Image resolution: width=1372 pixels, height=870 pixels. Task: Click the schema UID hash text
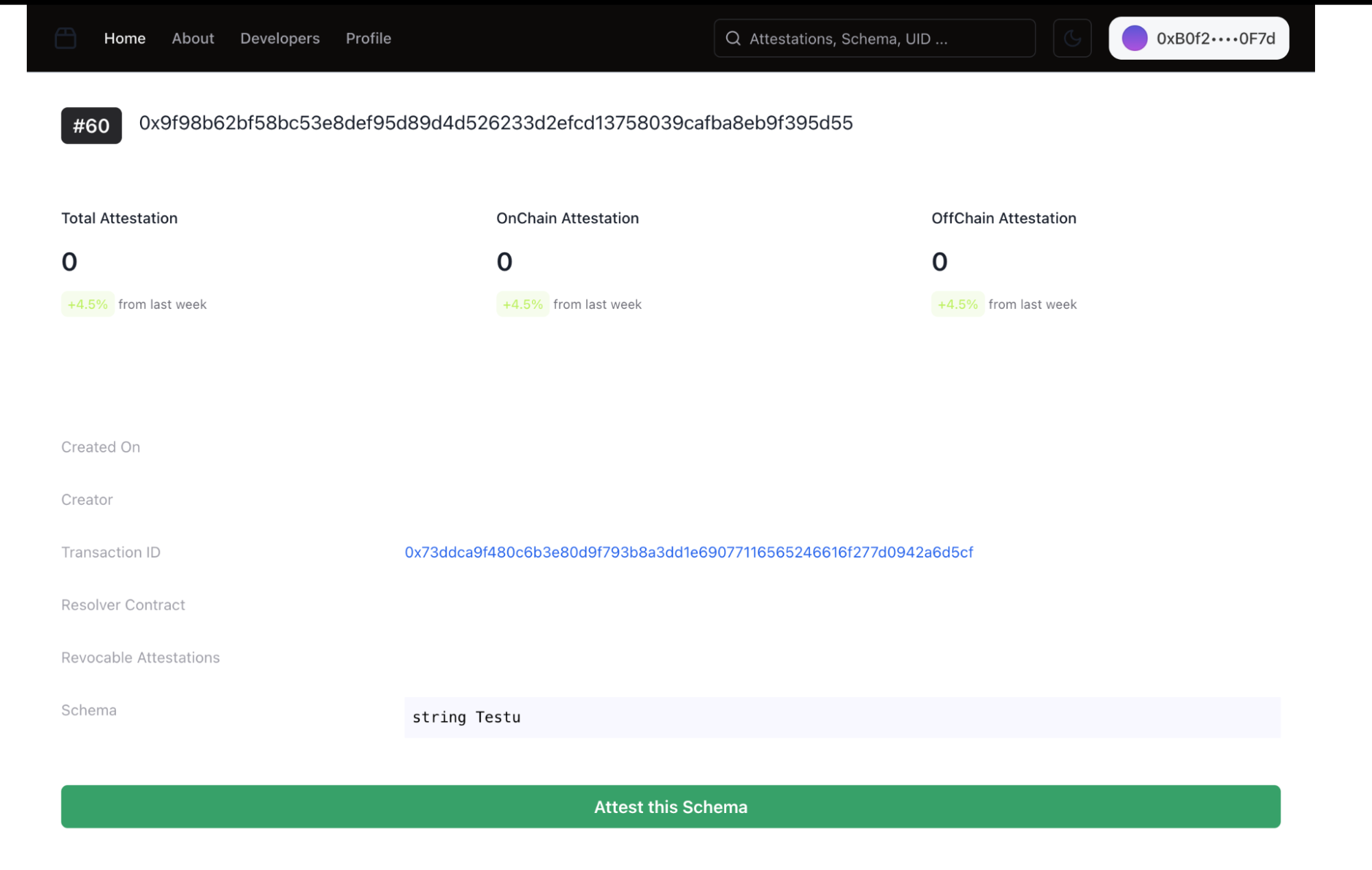click(x=496, y=123)
